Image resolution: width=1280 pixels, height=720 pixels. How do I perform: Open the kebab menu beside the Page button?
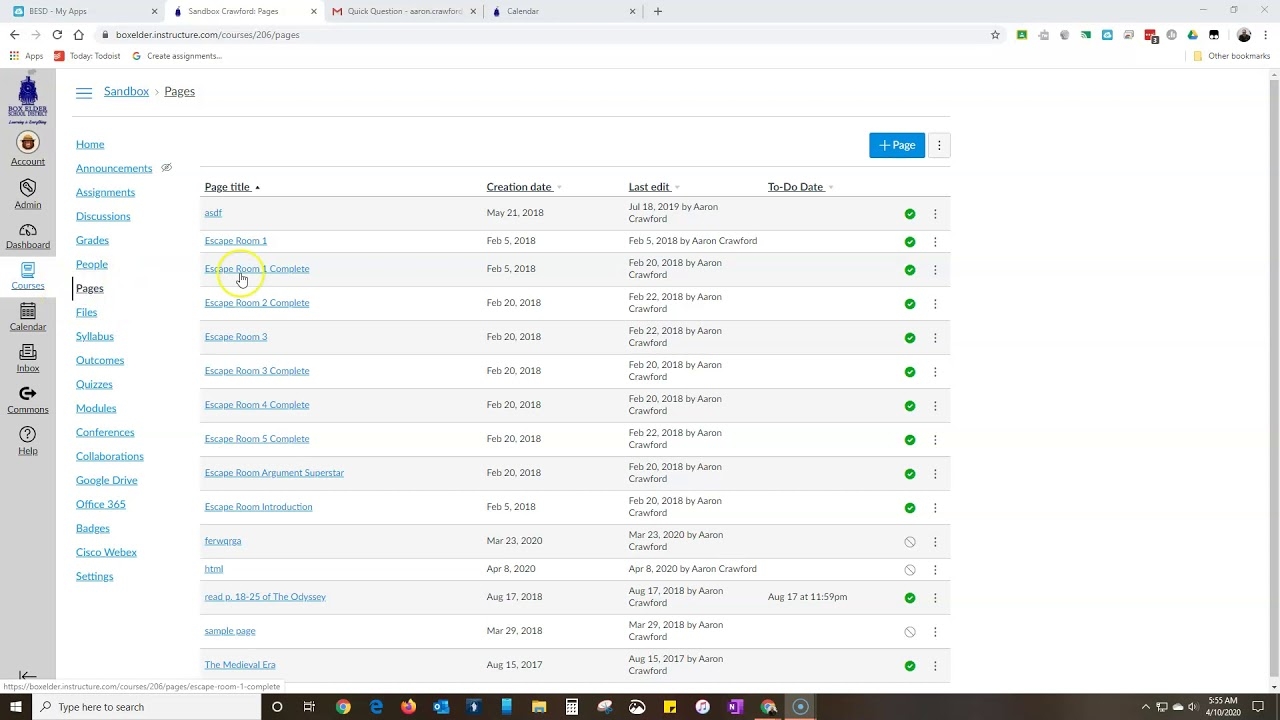point(938,145)
